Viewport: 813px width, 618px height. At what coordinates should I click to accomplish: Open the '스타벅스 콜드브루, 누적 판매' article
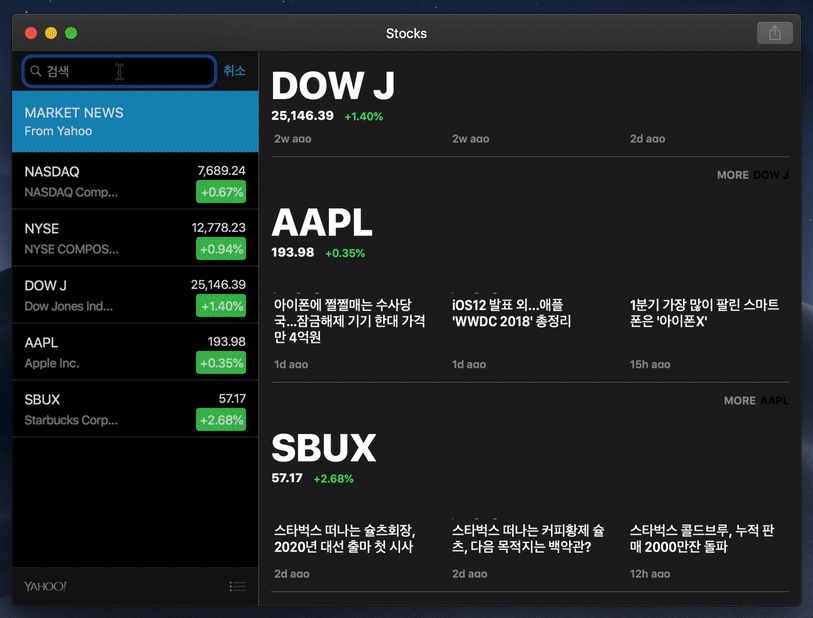[x=702, y=538]
